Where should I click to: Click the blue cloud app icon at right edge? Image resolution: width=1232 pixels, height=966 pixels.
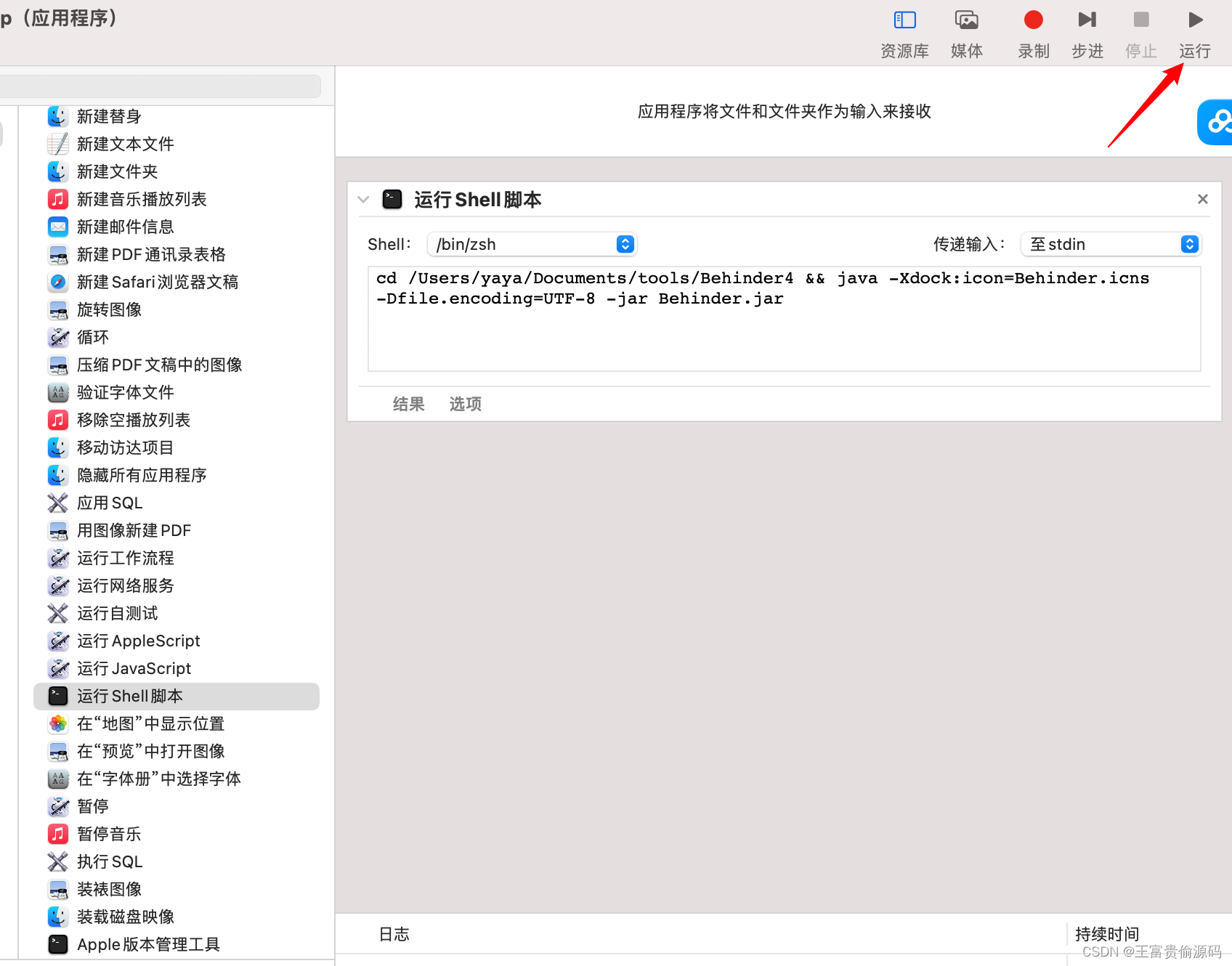(1215, 122)
